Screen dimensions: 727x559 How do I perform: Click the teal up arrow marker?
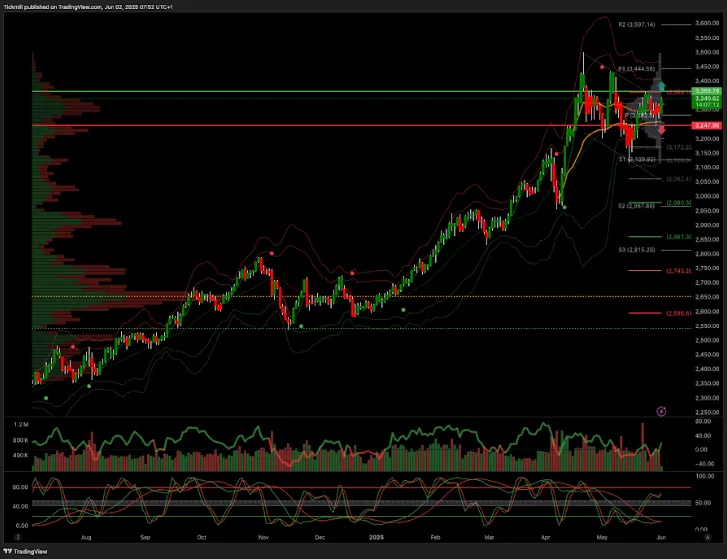point(659,86)
